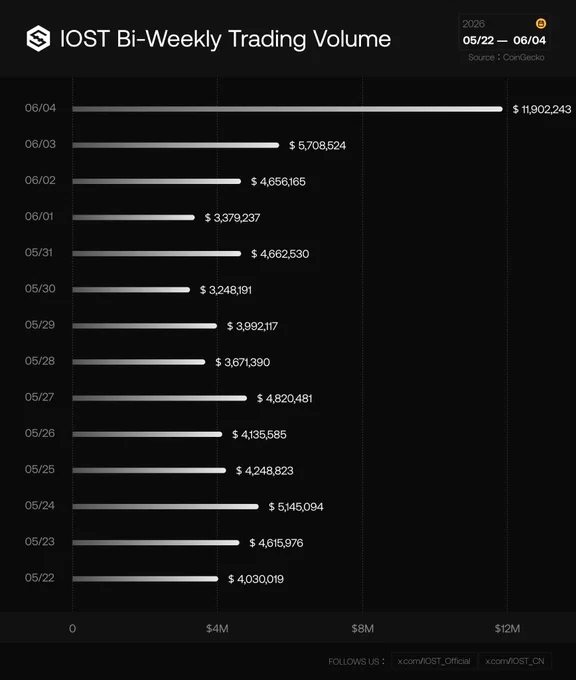The image size is (576, 680).
Task: Click the $ 4,248,823 value
Action: tap(265, 471)
